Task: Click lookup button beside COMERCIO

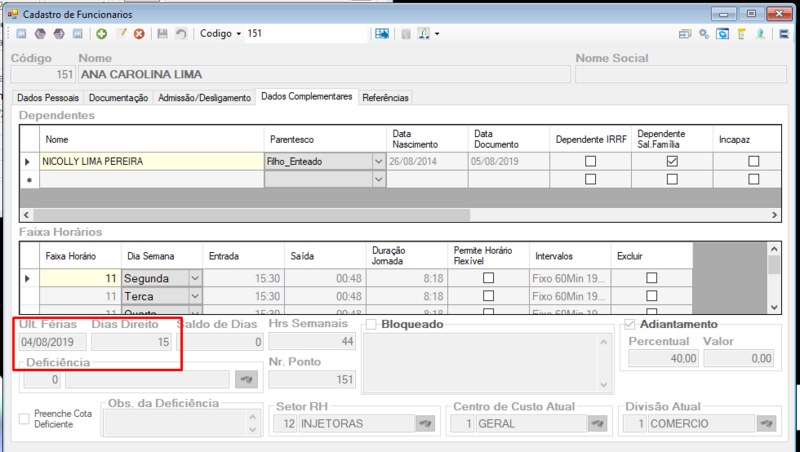Action: [766, 423]
